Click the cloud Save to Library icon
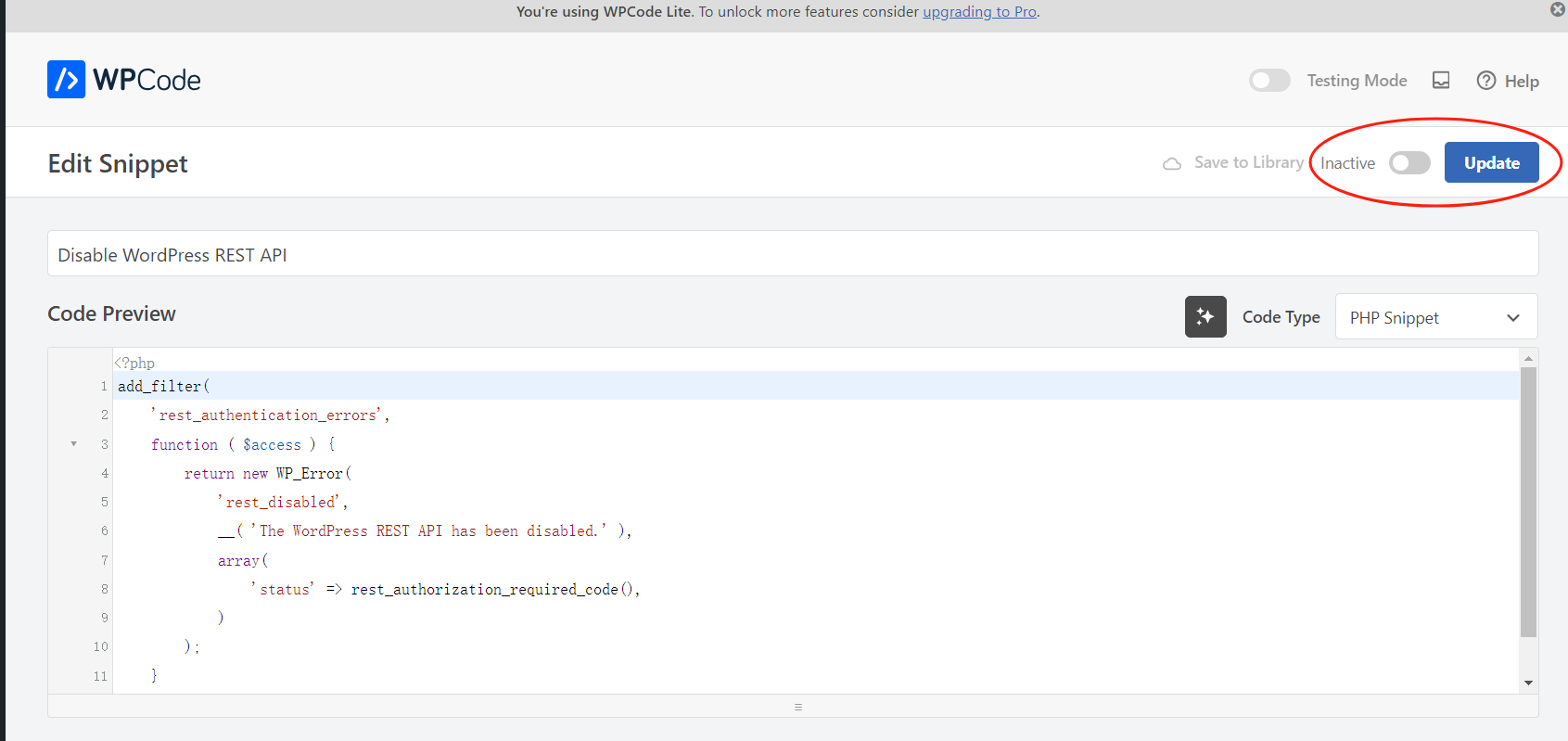 click(x=1172, y=163)
